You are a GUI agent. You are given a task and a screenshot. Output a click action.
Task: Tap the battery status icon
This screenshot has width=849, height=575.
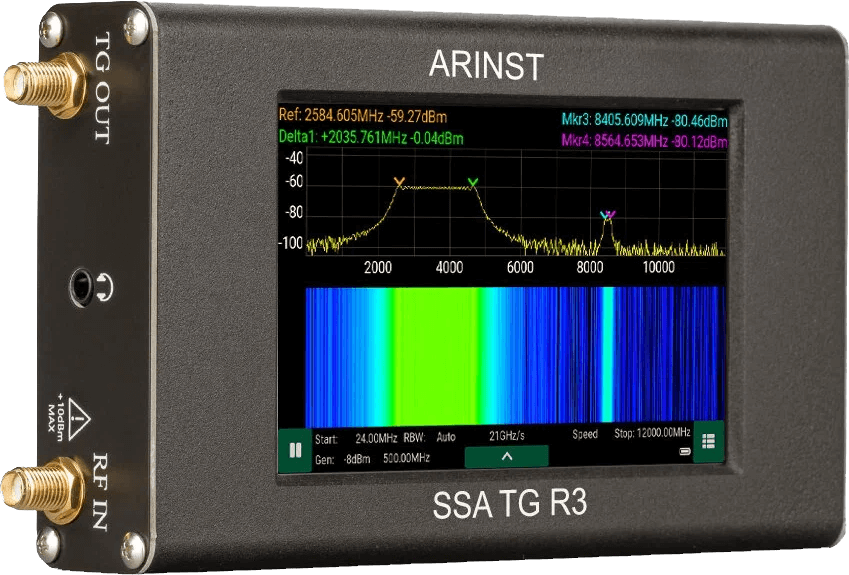pyautogui.click(x=685, y=451)
